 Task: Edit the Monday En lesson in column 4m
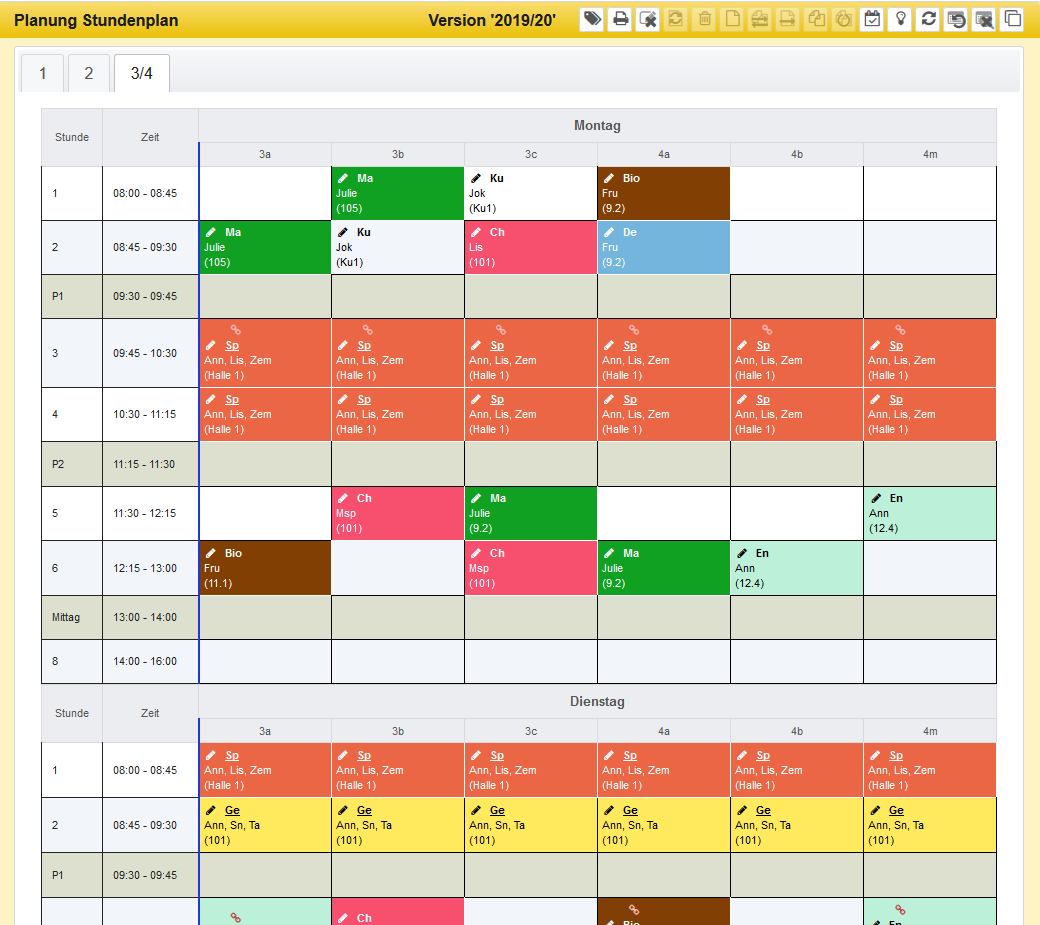coord(876,498)
